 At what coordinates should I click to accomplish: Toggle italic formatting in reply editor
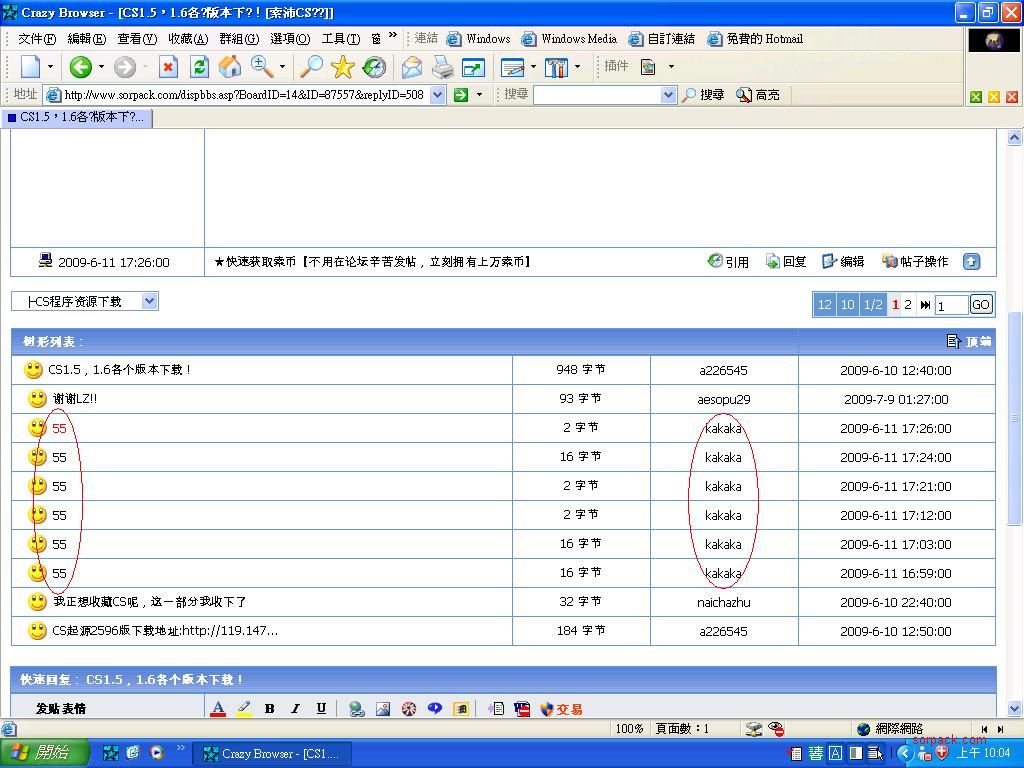point(295,708)
